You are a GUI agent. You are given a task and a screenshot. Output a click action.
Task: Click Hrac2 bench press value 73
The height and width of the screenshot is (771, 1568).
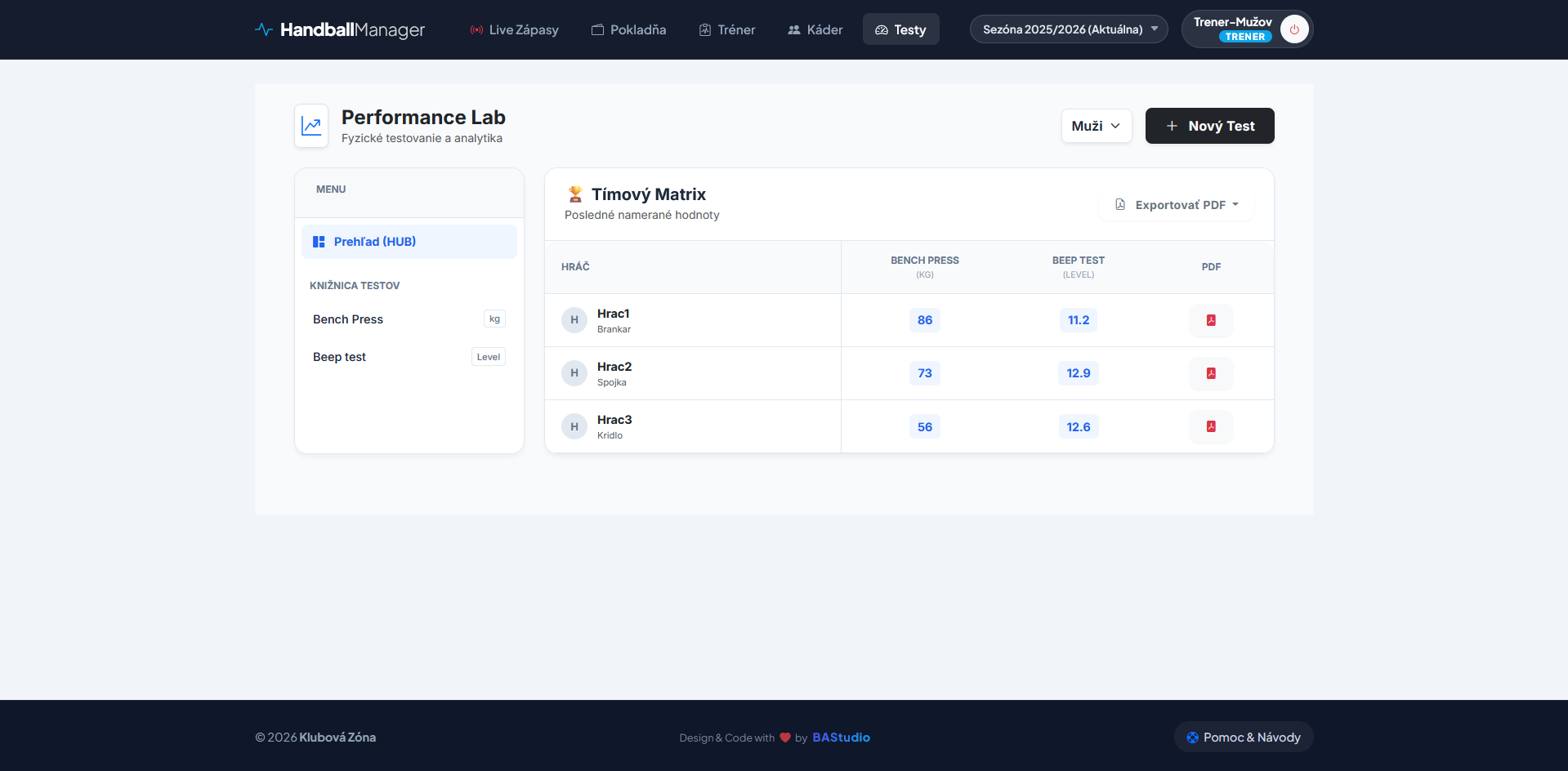[x=924, y=373]
